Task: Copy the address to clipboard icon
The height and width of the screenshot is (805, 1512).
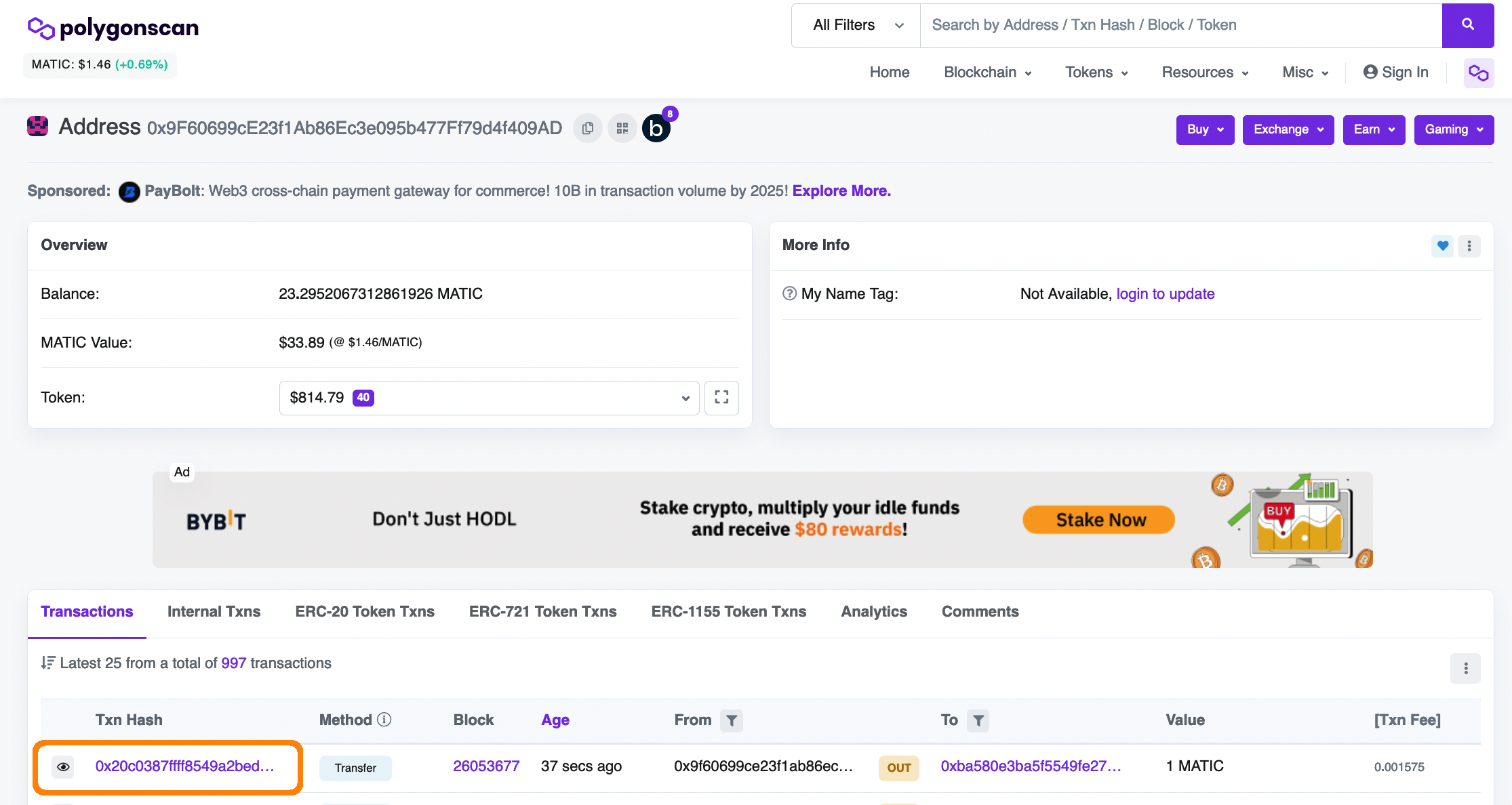Action: (587, 128)
